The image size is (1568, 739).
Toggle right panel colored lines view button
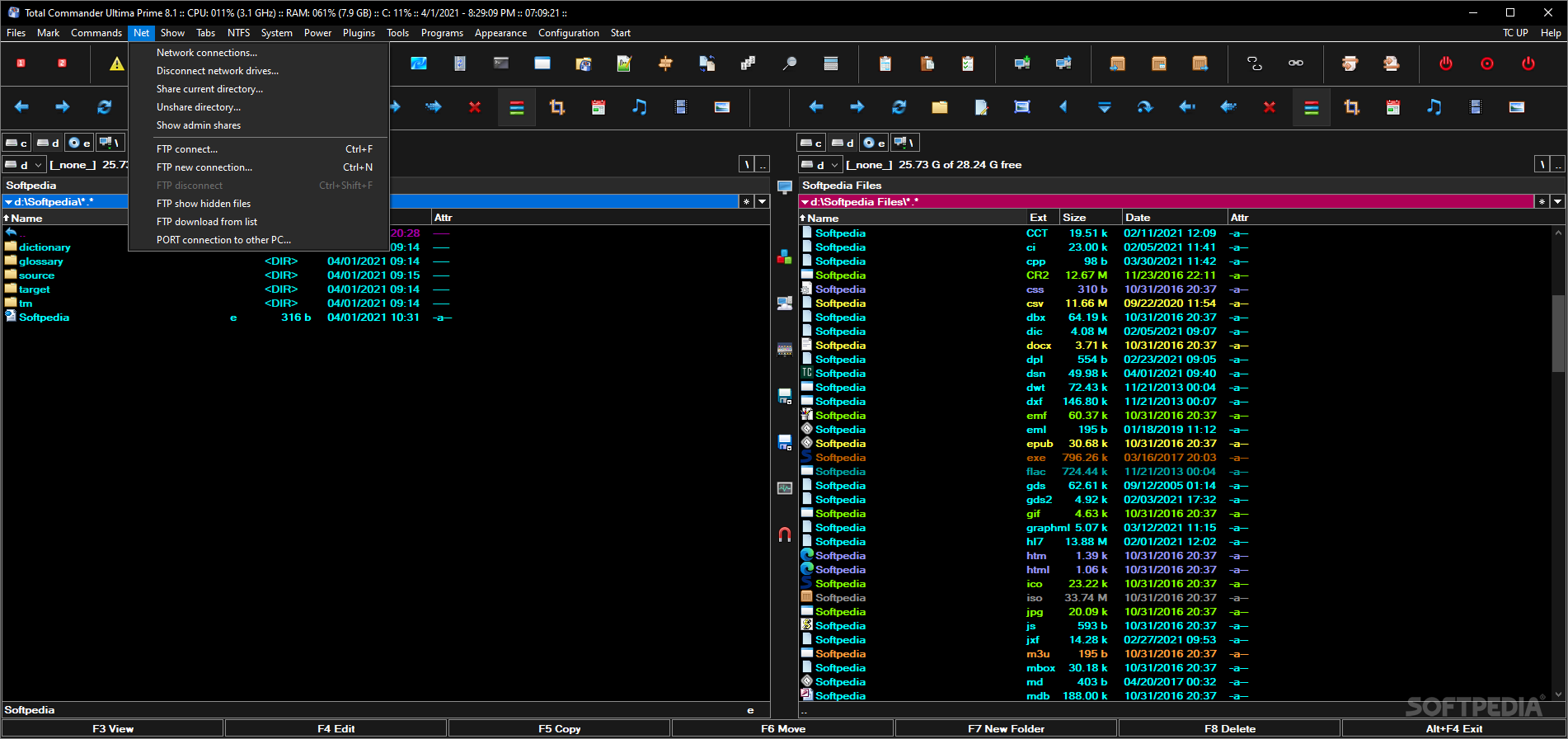(1312, 107)
